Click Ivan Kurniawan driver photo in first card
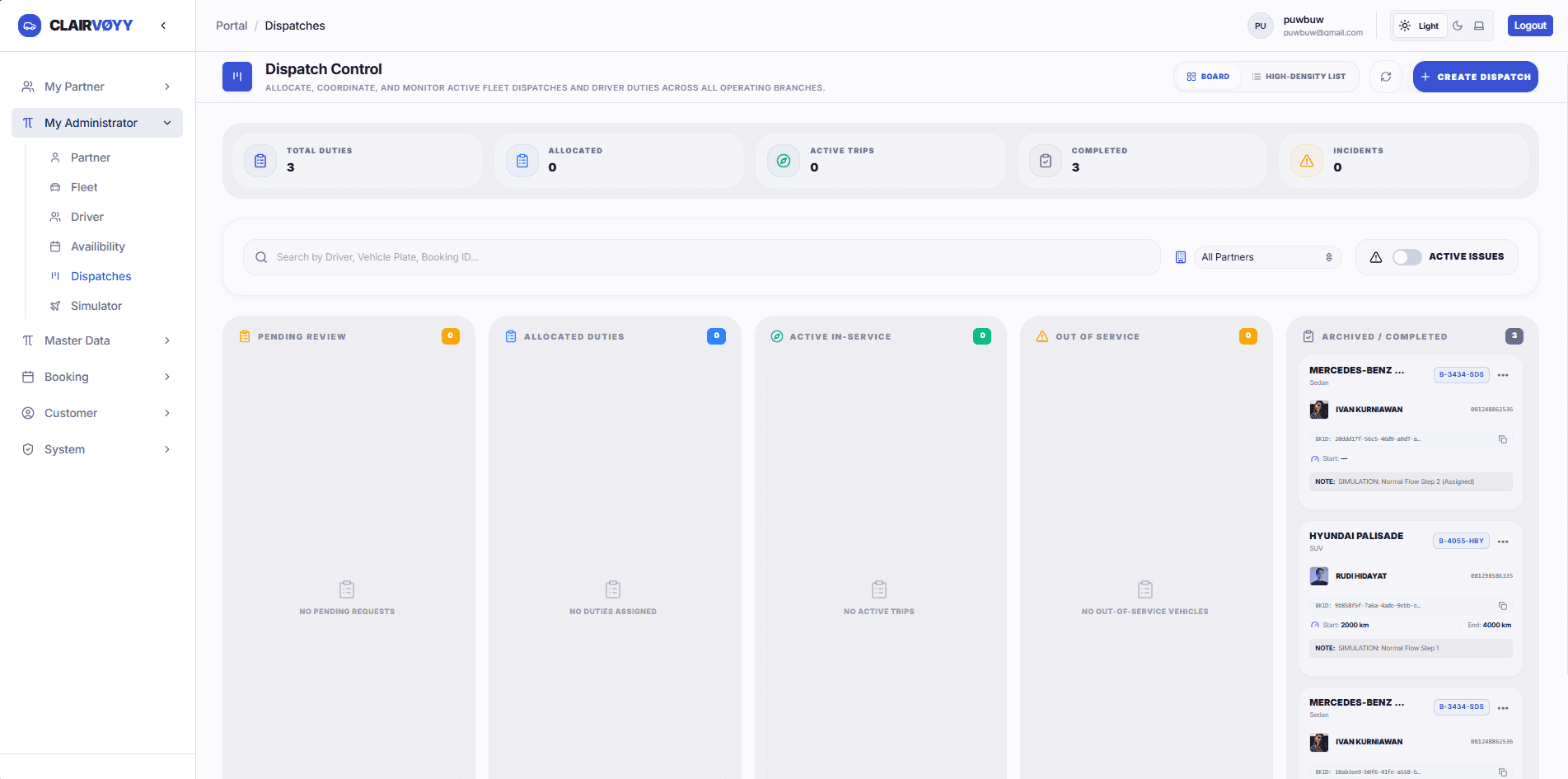The width and height of the screenshot is (1568, 779). (1319, 410)
